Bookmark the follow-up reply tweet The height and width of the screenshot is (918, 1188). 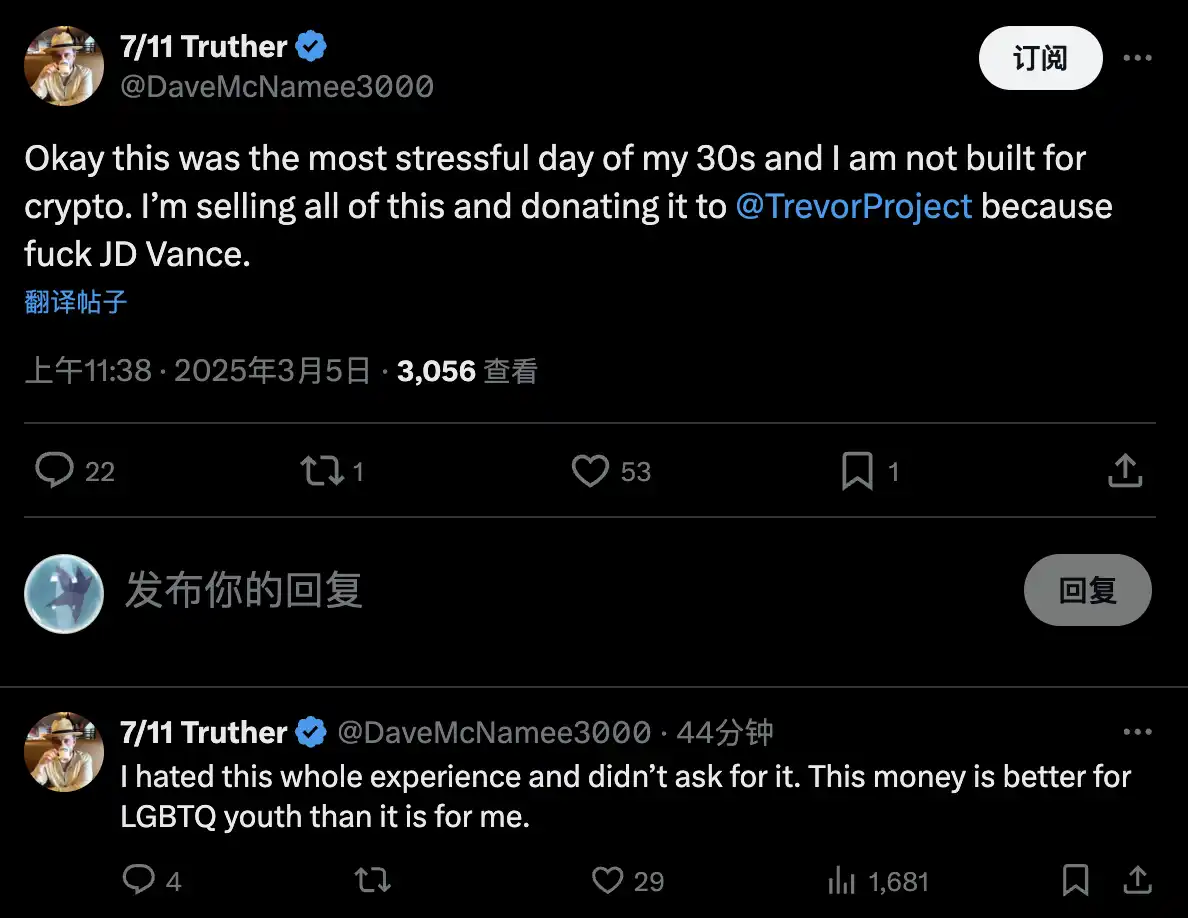1075,880
